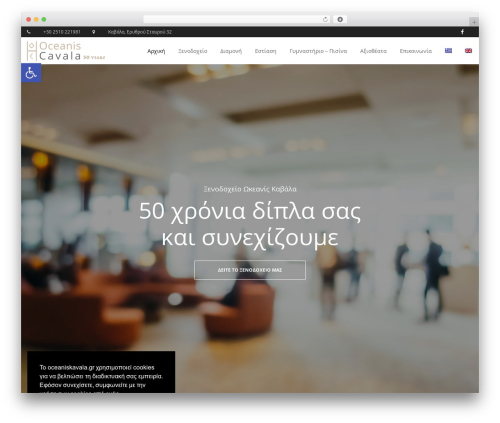This screenshot has width=500, height=423.
Task: Switch language with the Greek flag
Action: coord(448,51)
